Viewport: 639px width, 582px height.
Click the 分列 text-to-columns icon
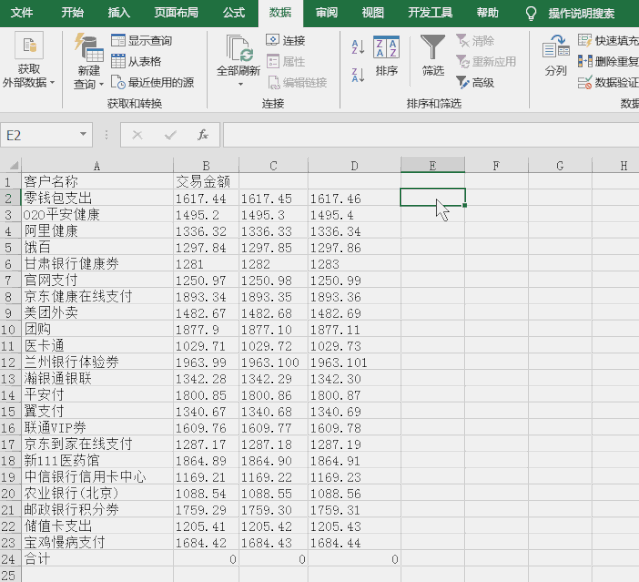[556, 56]
